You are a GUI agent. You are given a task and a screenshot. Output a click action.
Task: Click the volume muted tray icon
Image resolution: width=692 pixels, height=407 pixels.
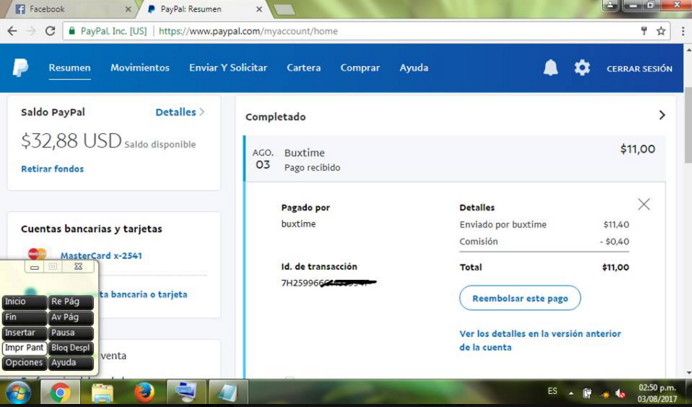pos(620,393)
